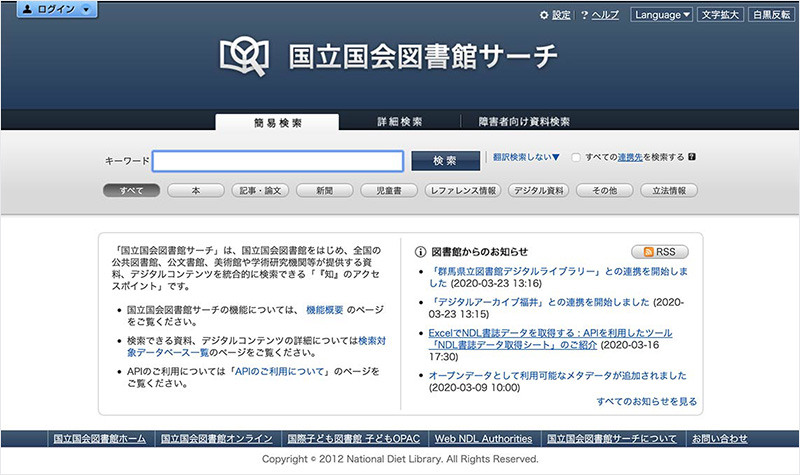The height and width of the screenshot is (475, 800).
Task: Open the Language dropdown
Action: pyautogui.click(x=661, y=15)
